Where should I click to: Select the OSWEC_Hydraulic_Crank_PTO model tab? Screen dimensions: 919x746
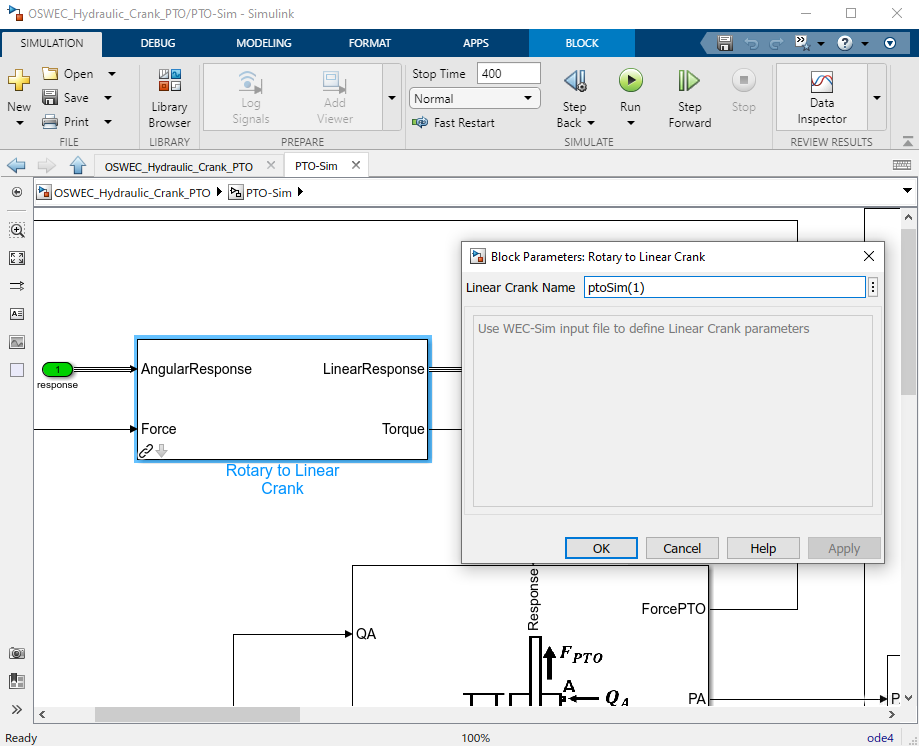(179, 166)
